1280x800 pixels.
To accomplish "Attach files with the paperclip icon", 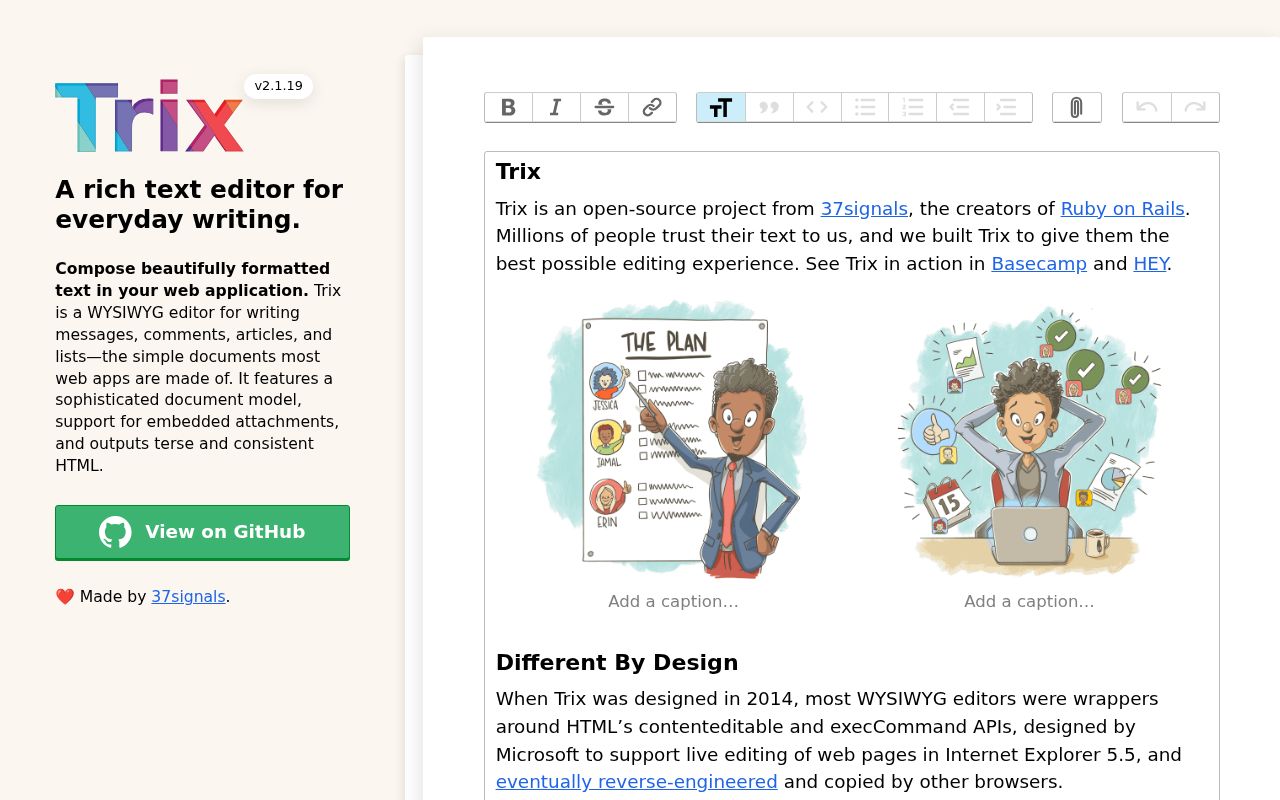I will [x=1077, y=107].
